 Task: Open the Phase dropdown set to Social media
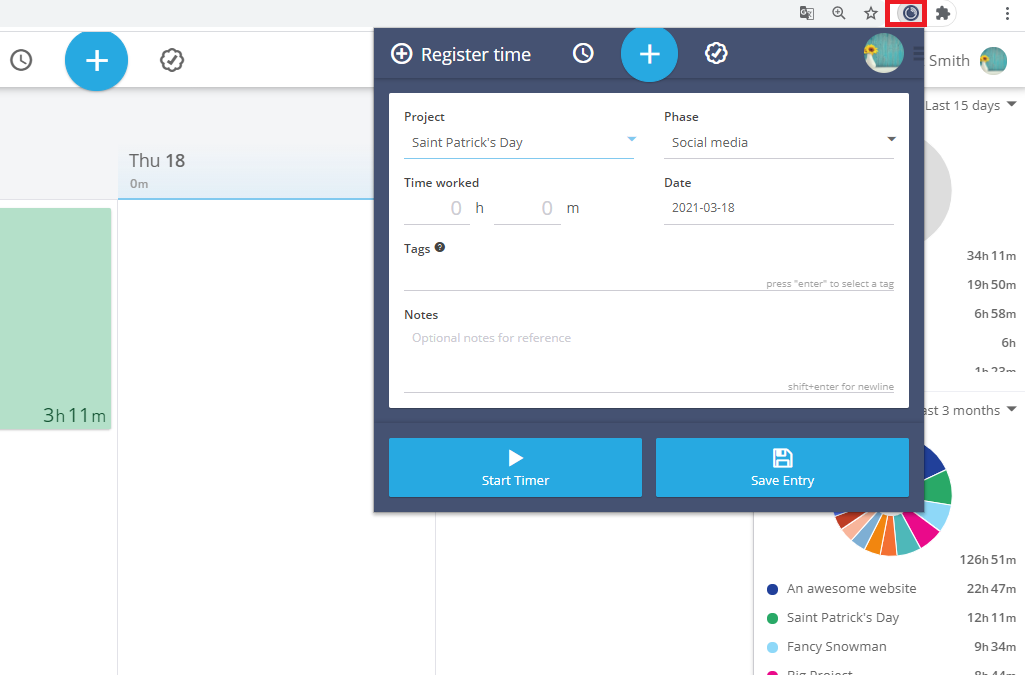(778, 142)
